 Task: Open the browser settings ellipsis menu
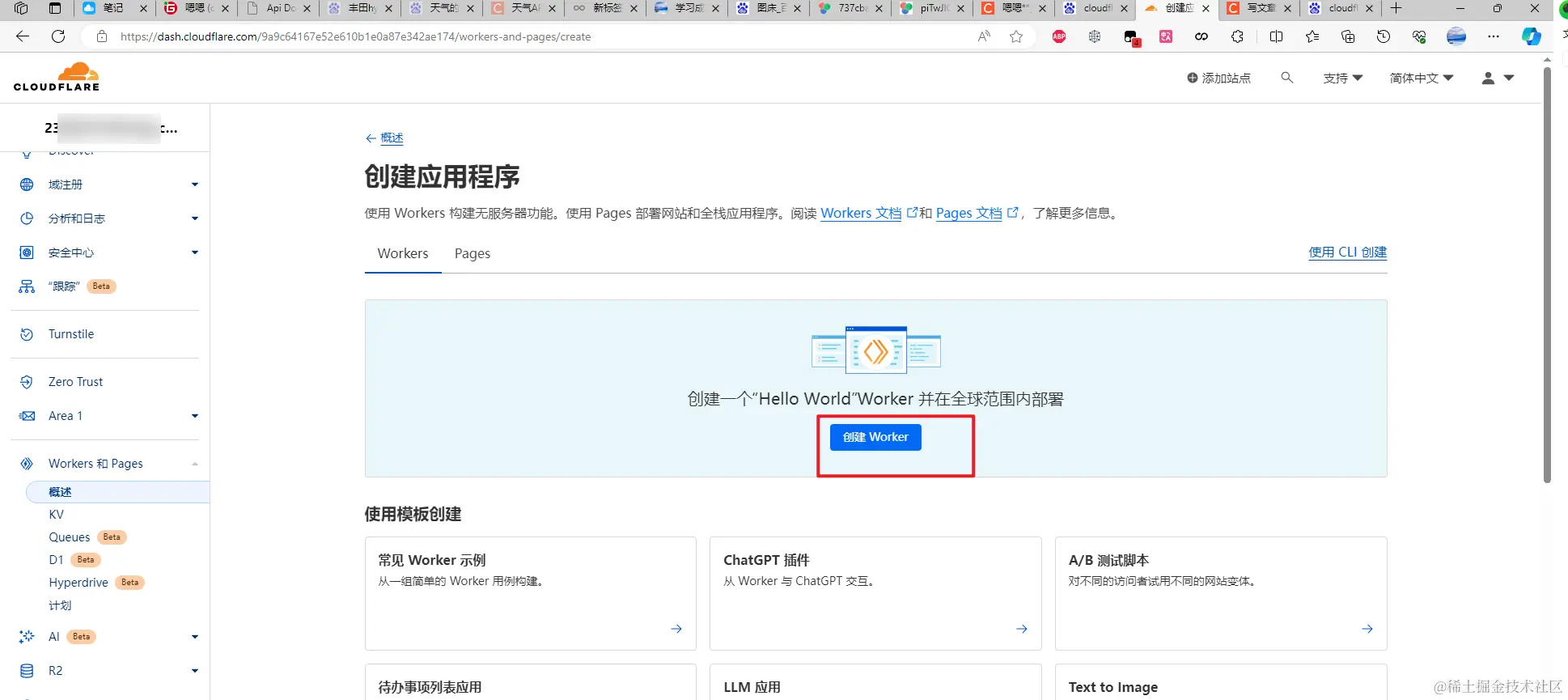tap(1494, 36)
